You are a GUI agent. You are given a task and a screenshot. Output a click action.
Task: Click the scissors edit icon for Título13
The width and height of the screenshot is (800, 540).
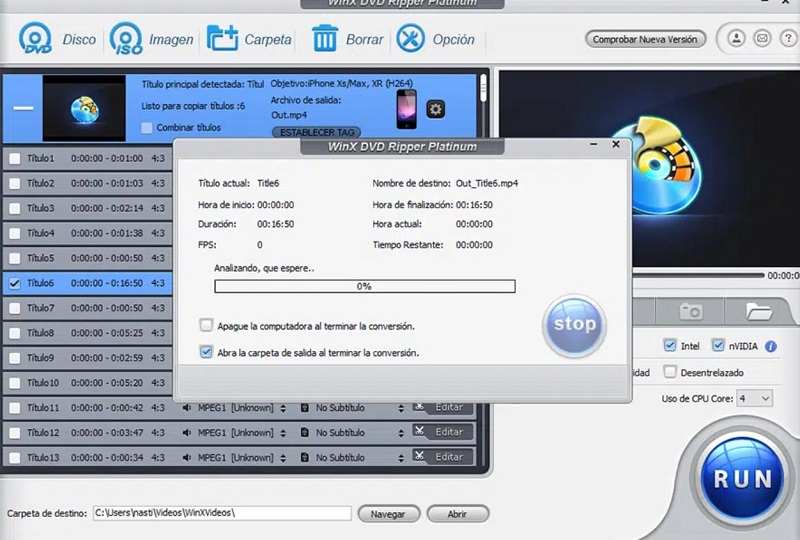pos(419,455)
